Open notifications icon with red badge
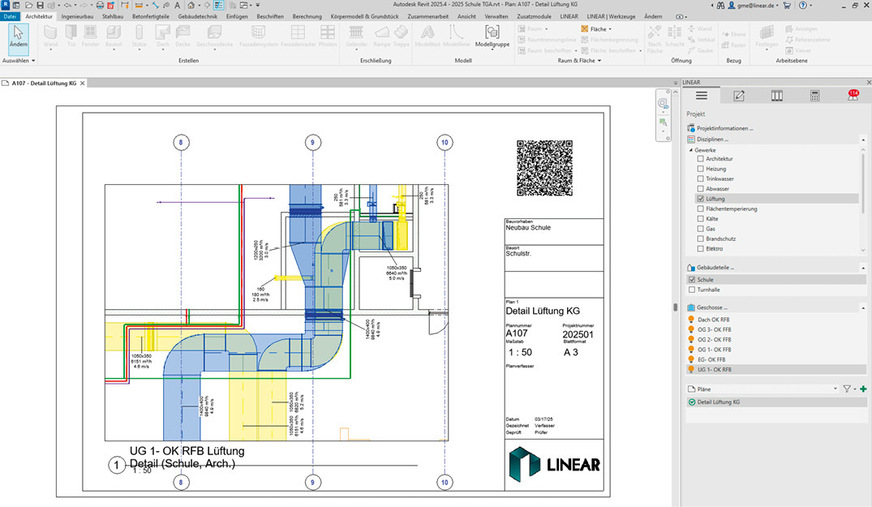The image size is (872, 507). point(852,96)
